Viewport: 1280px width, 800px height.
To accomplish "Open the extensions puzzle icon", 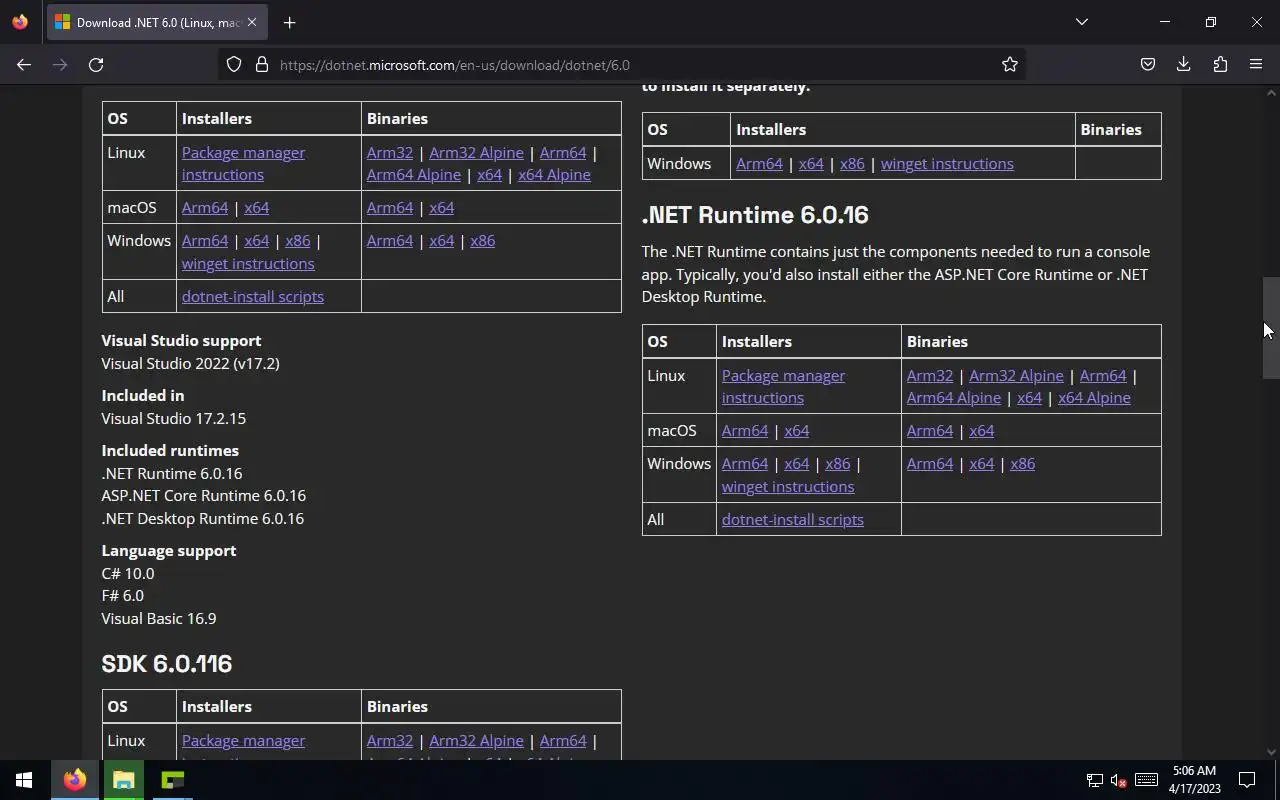I will 1220,64.
